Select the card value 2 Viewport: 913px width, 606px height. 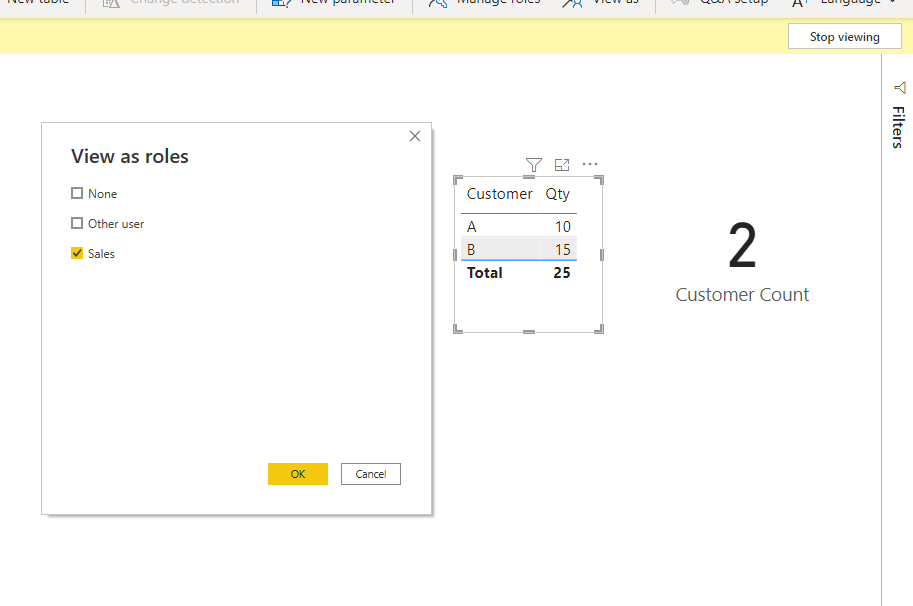742,246
